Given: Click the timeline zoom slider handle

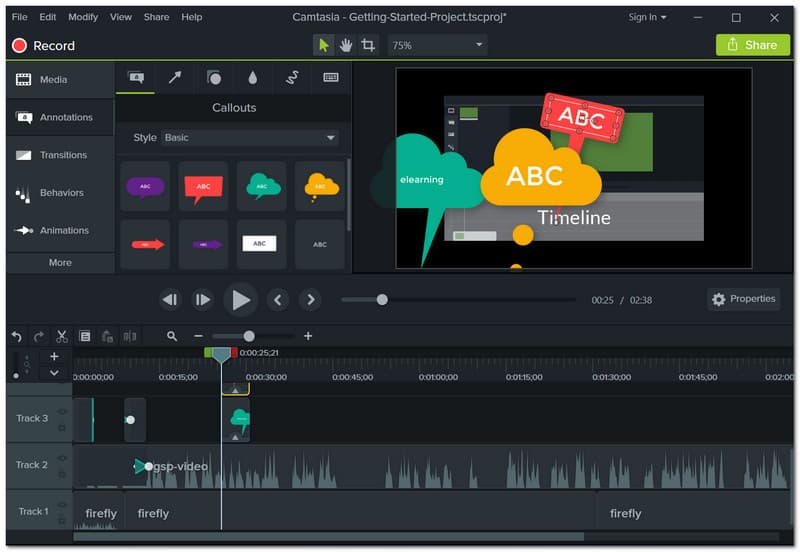Looking at the screenshot, I should (249, 336).
